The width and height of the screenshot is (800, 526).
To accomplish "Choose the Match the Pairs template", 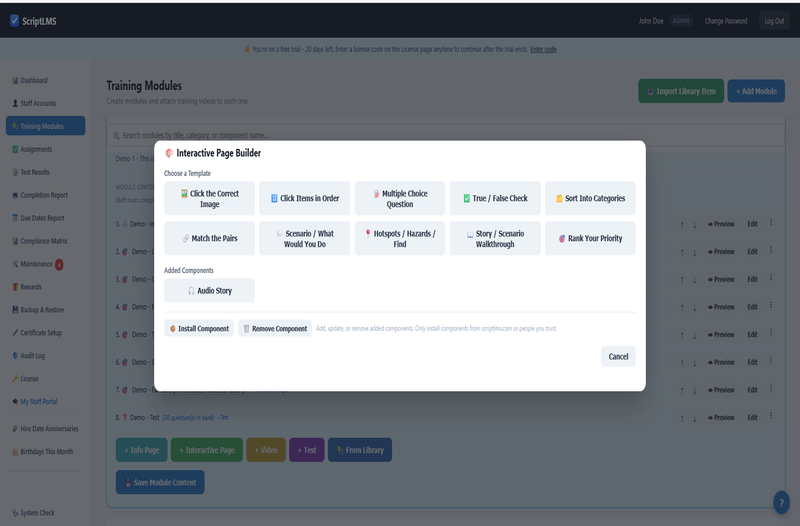I will pyautogui.click(x=209, y=238).
